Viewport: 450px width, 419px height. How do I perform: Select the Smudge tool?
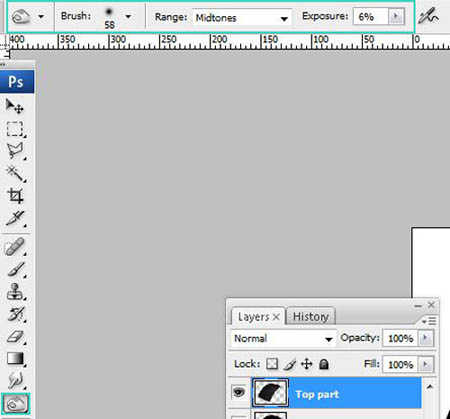point(15,381)
